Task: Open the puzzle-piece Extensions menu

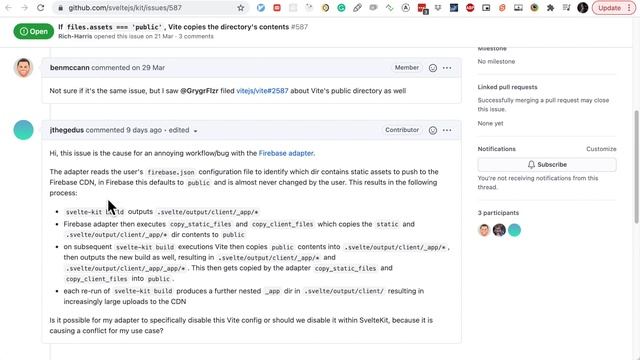Action: (550, 8)
